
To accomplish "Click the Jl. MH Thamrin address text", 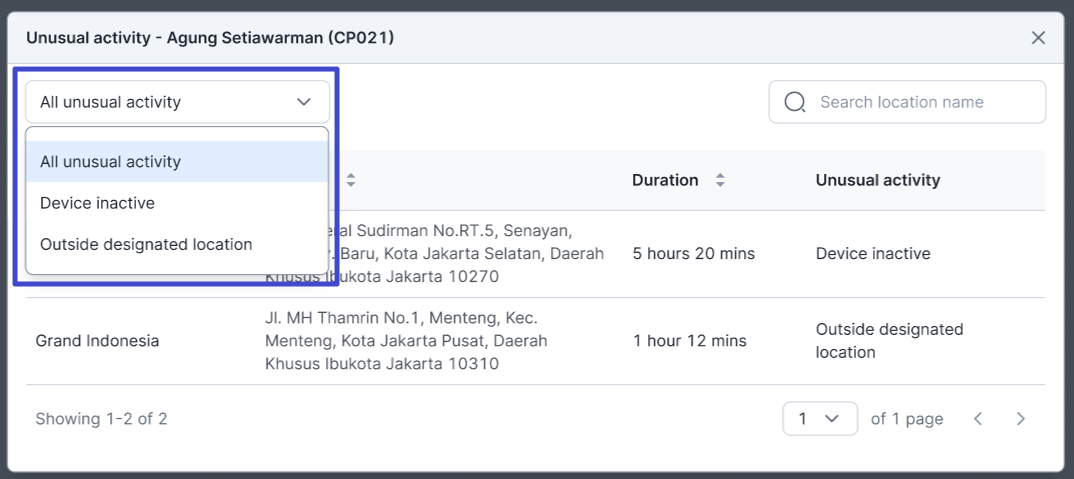I will coord(406,341).
